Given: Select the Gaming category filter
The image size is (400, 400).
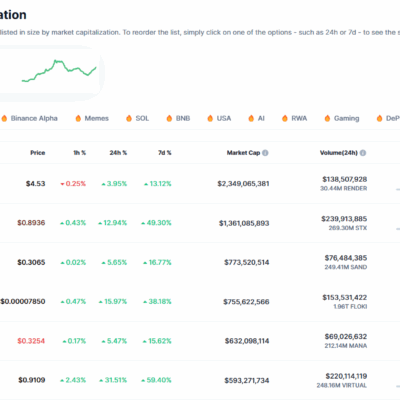Looking at the screenshot, I should pos(342,118).
